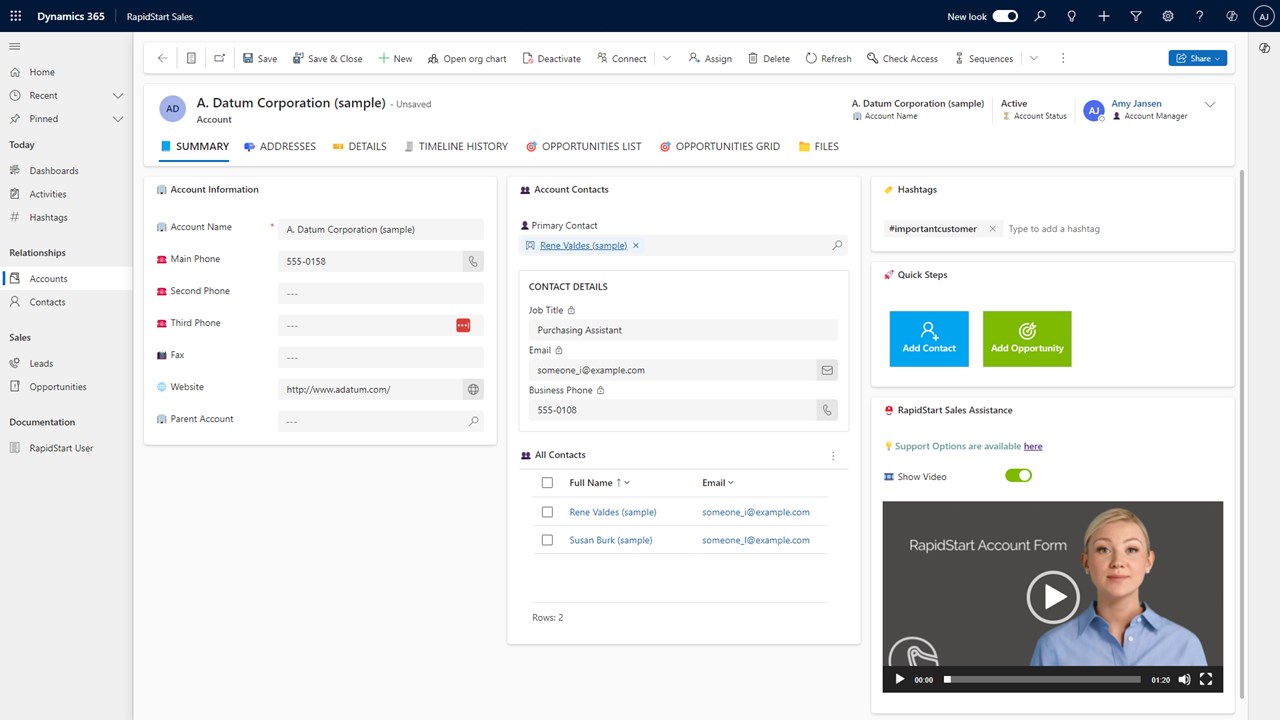
Task: Click the help question mark icon
Action: point(1200,16)
